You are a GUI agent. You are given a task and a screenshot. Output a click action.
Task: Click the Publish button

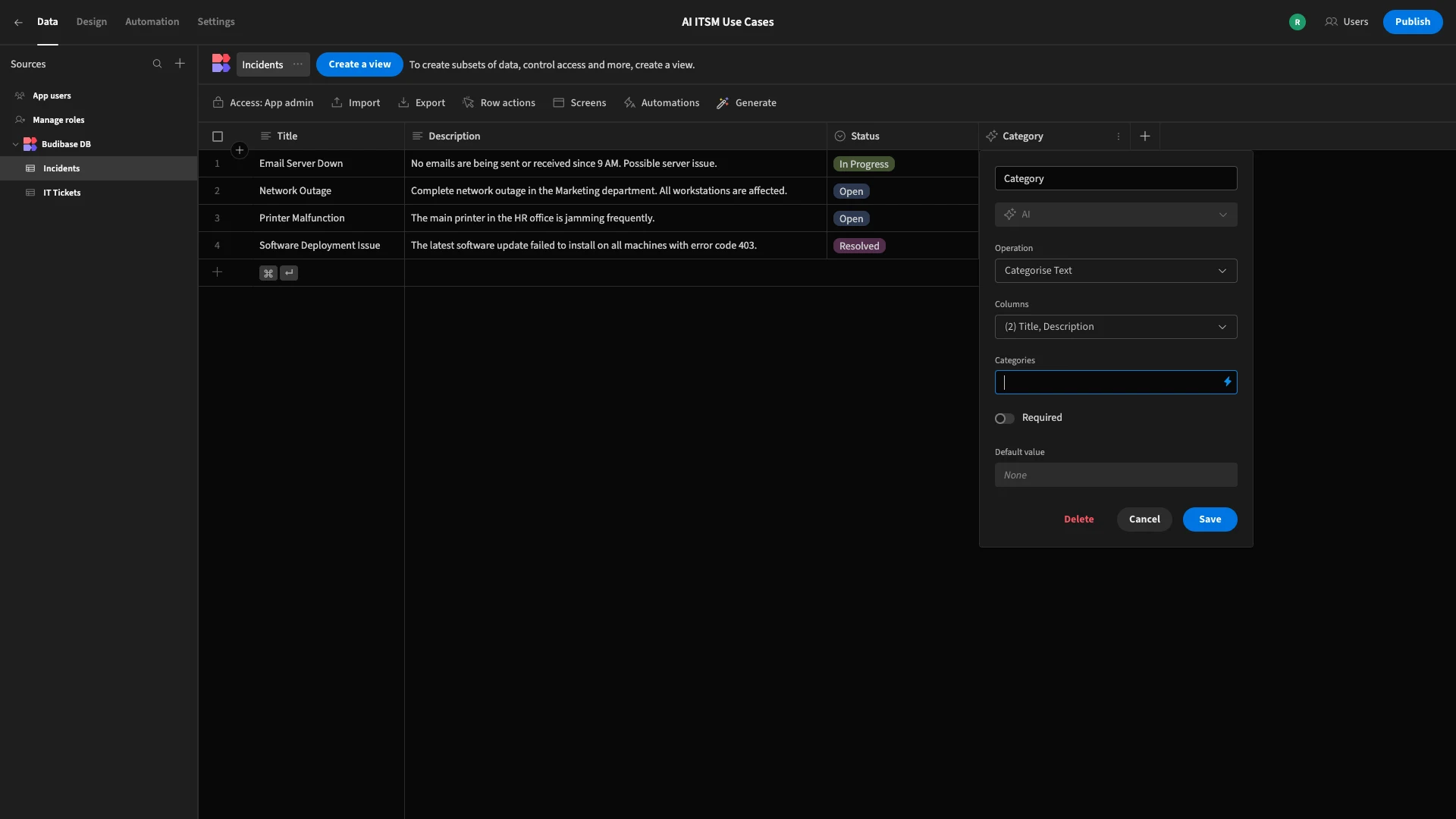pos(1413,22)
